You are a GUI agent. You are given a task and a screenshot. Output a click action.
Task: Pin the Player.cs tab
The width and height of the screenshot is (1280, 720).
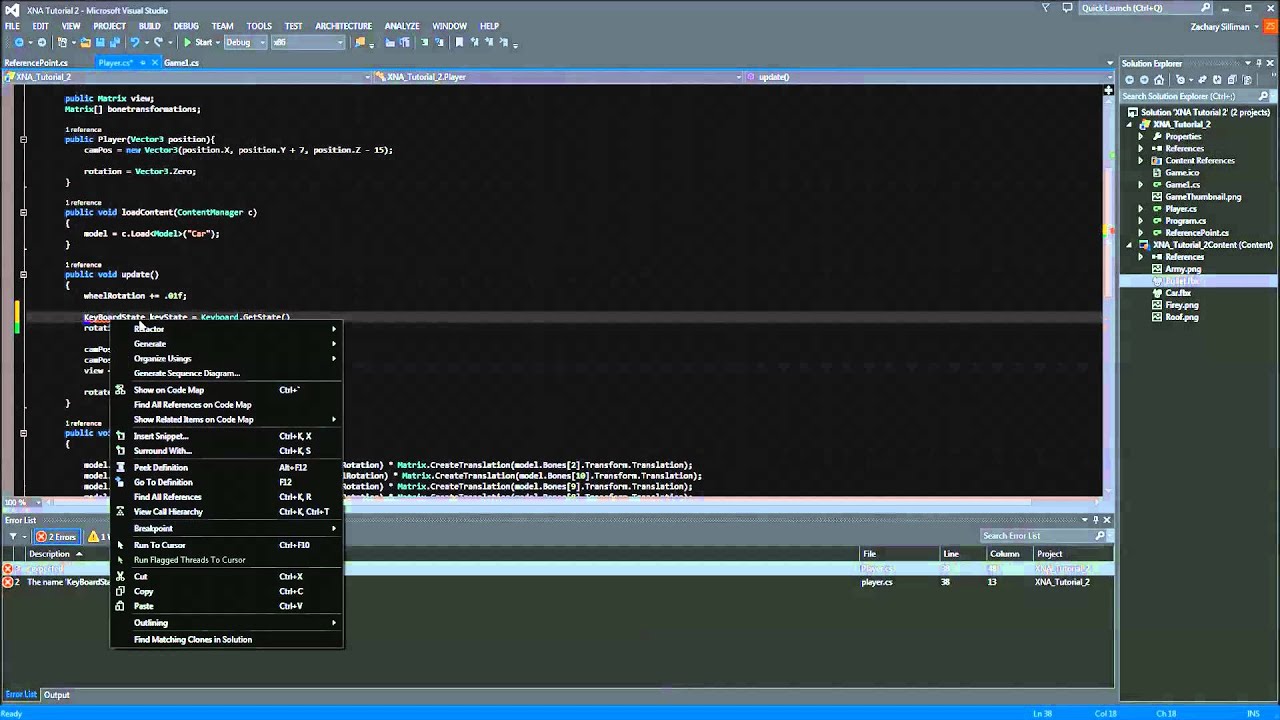[x=142, y=63]
